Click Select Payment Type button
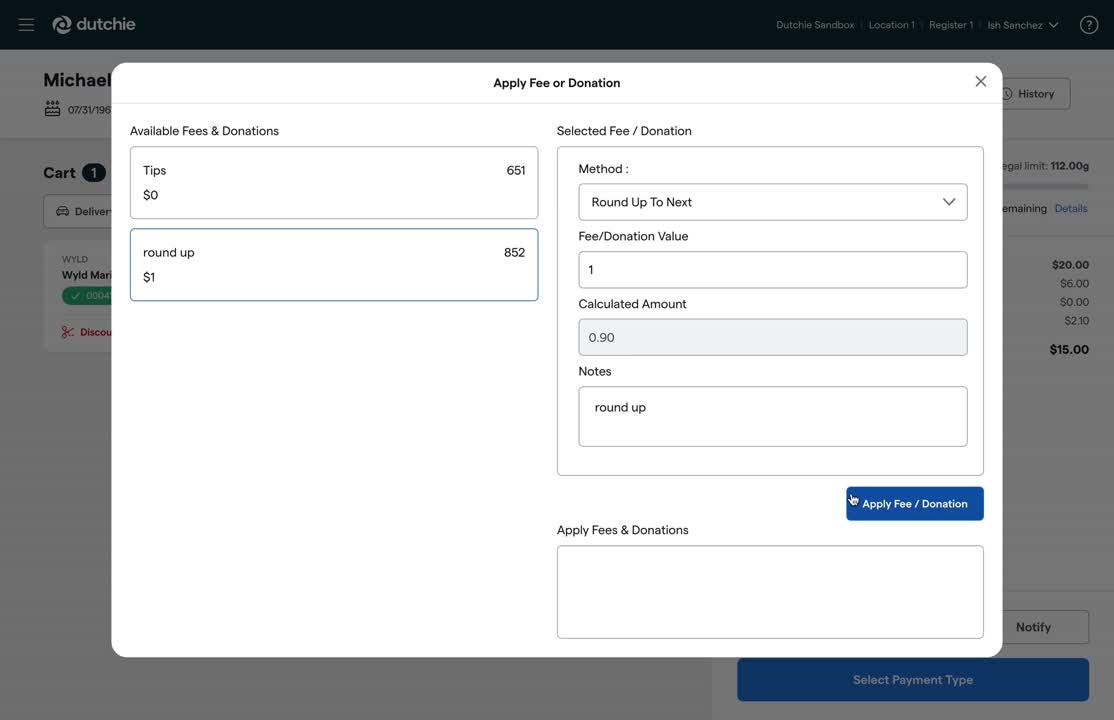The height and width of the screenshot is (720, 1114). point(912,680)
